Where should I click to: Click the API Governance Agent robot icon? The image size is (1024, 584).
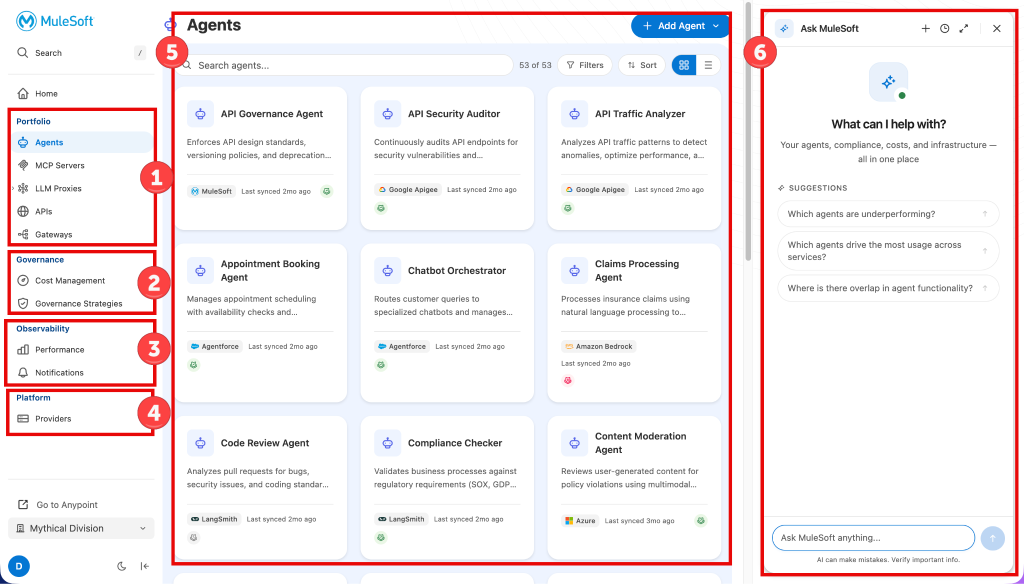pyautogui.click(x=200, y=114)
